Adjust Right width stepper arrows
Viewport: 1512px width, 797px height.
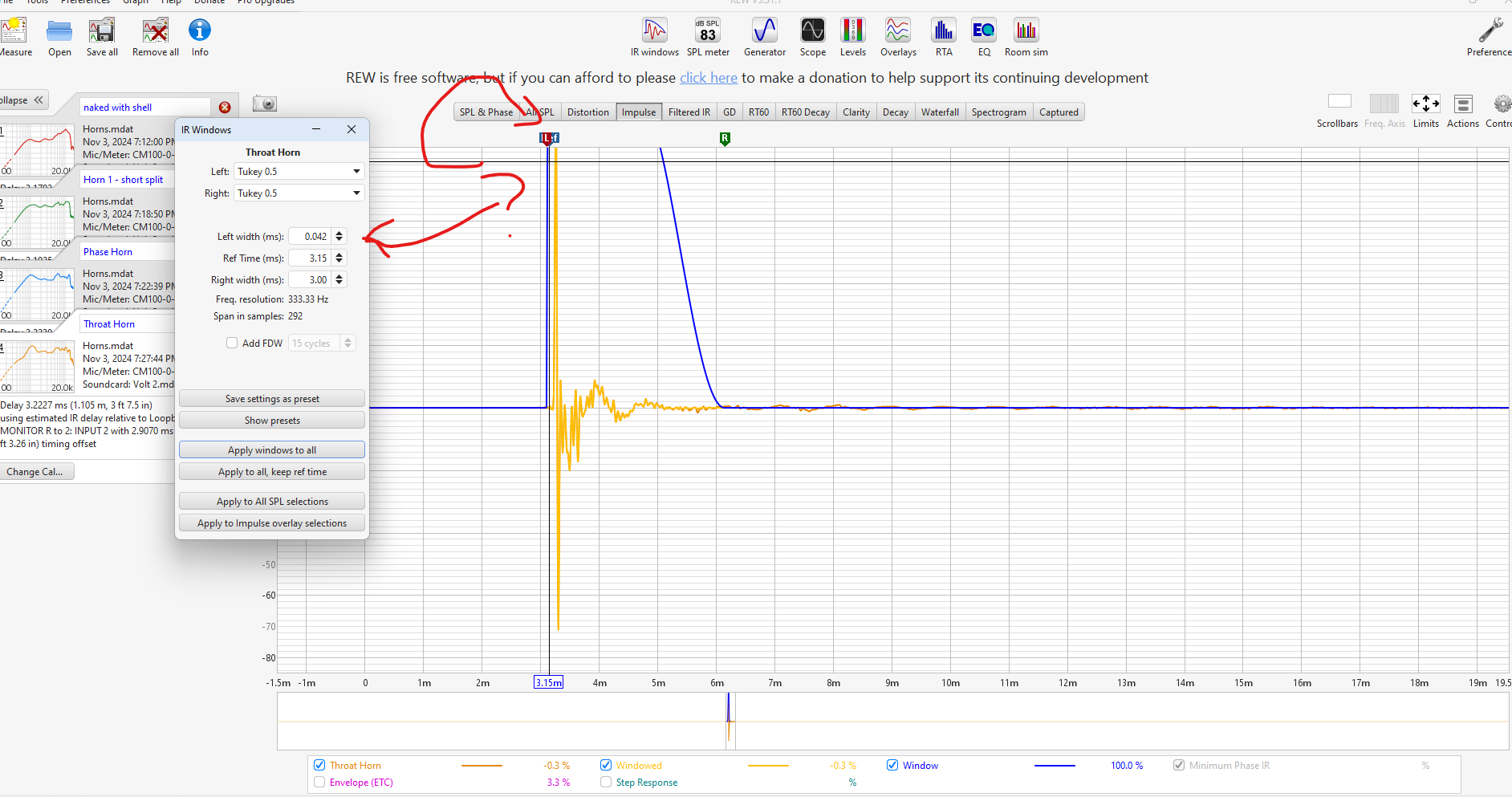tap(339, 280)
